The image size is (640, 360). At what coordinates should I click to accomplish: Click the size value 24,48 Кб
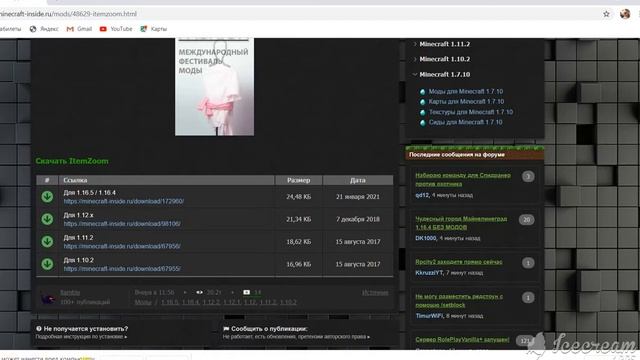coord(298,197)
